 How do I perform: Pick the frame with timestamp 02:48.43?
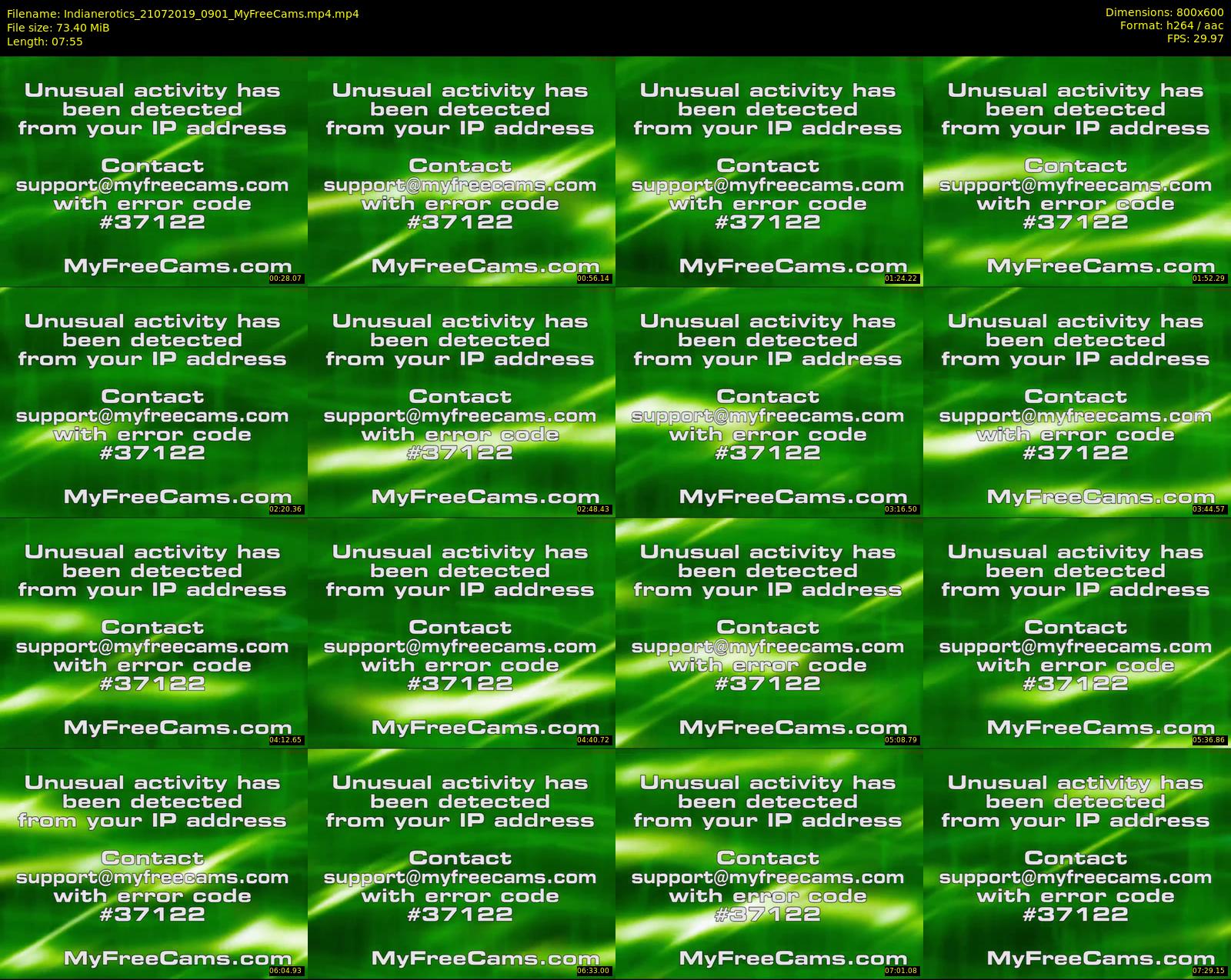tap(462, 402)
